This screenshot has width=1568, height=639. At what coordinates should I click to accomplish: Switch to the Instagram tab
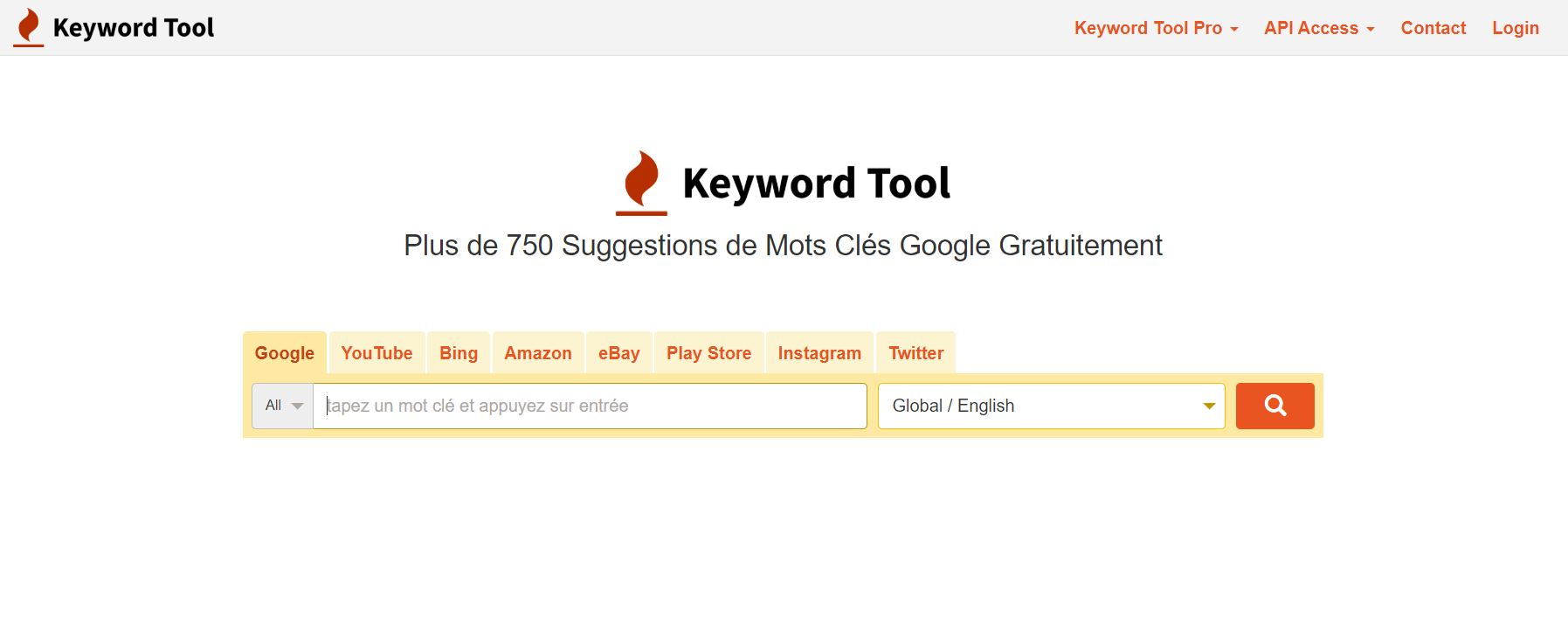[819, 353]
